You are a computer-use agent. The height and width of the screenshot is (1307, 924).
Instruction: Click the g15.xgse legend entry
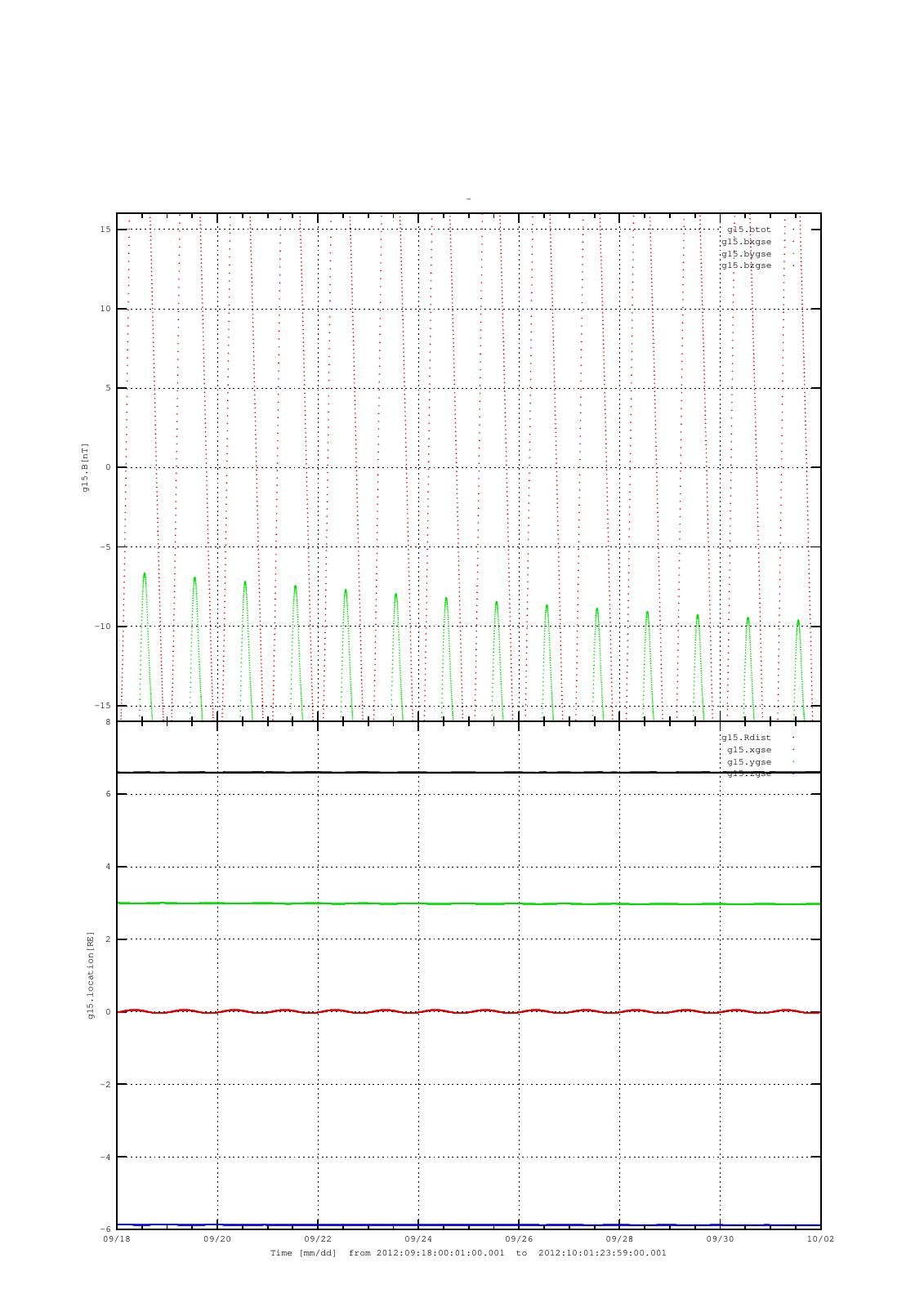[x=749, y=750]
